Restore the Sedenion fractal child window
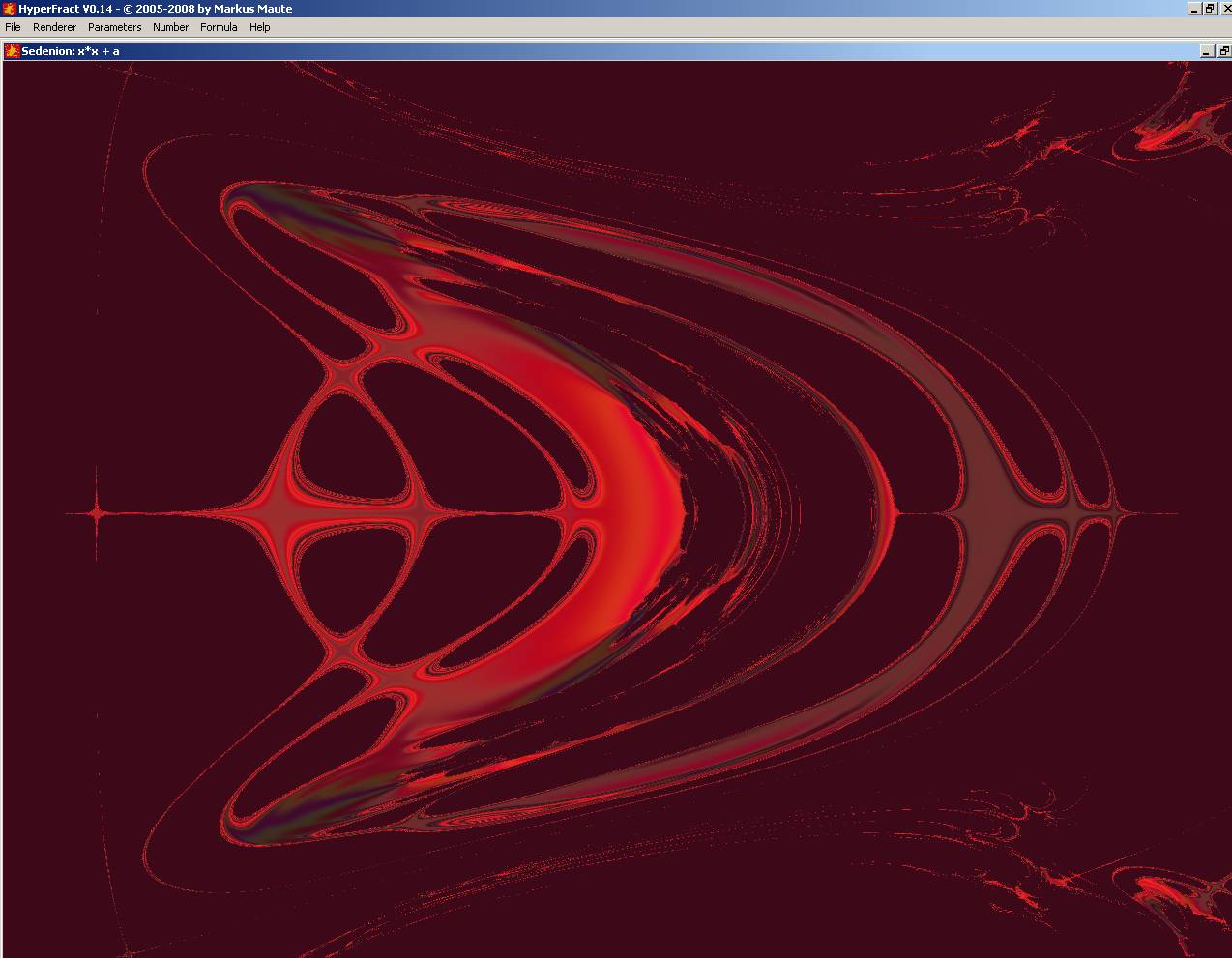 point(1223,51)
